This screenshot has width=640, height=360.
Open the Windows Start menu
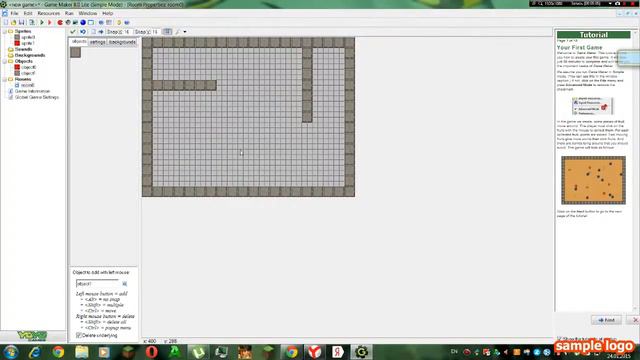[x=11, y=352]
